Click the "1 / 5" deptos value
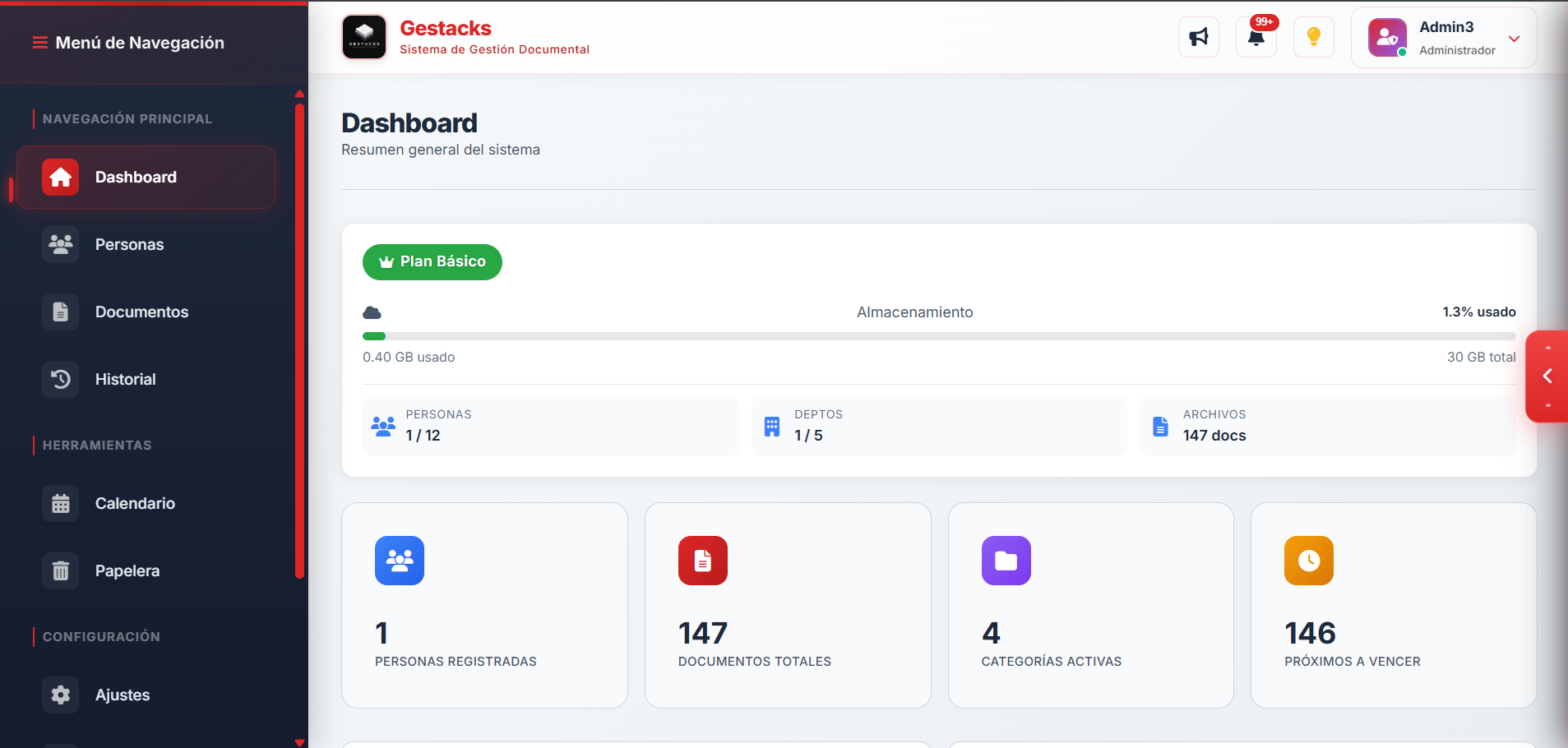1568x748 pixels. tap(808, 436)
